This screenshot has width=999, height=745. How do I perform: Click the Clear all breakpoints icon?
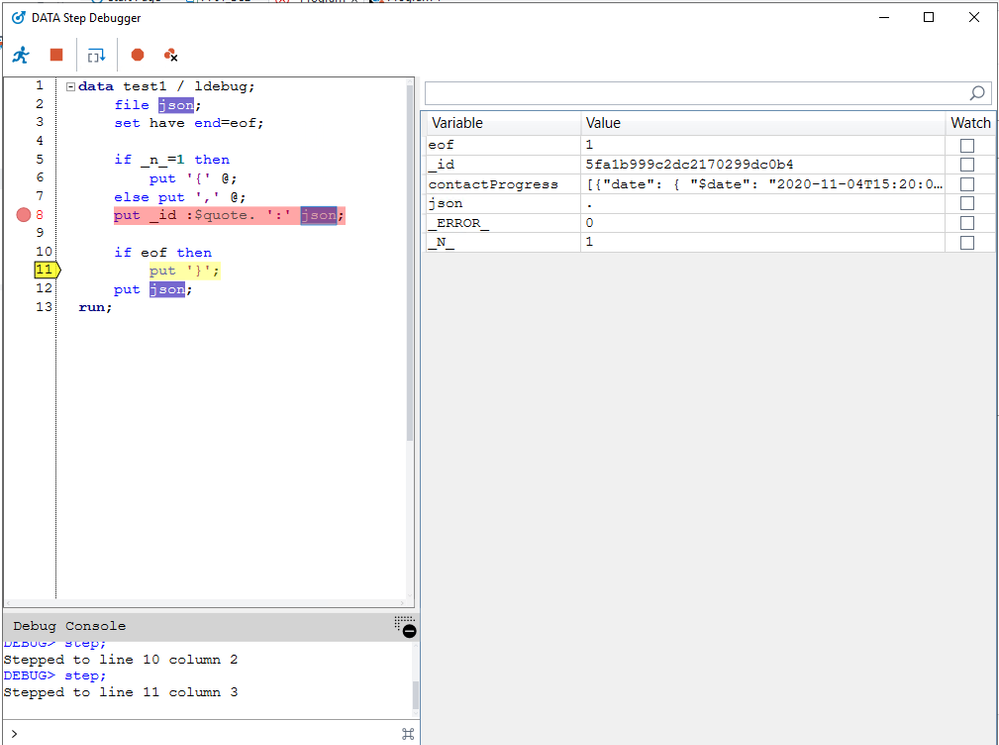171,55
